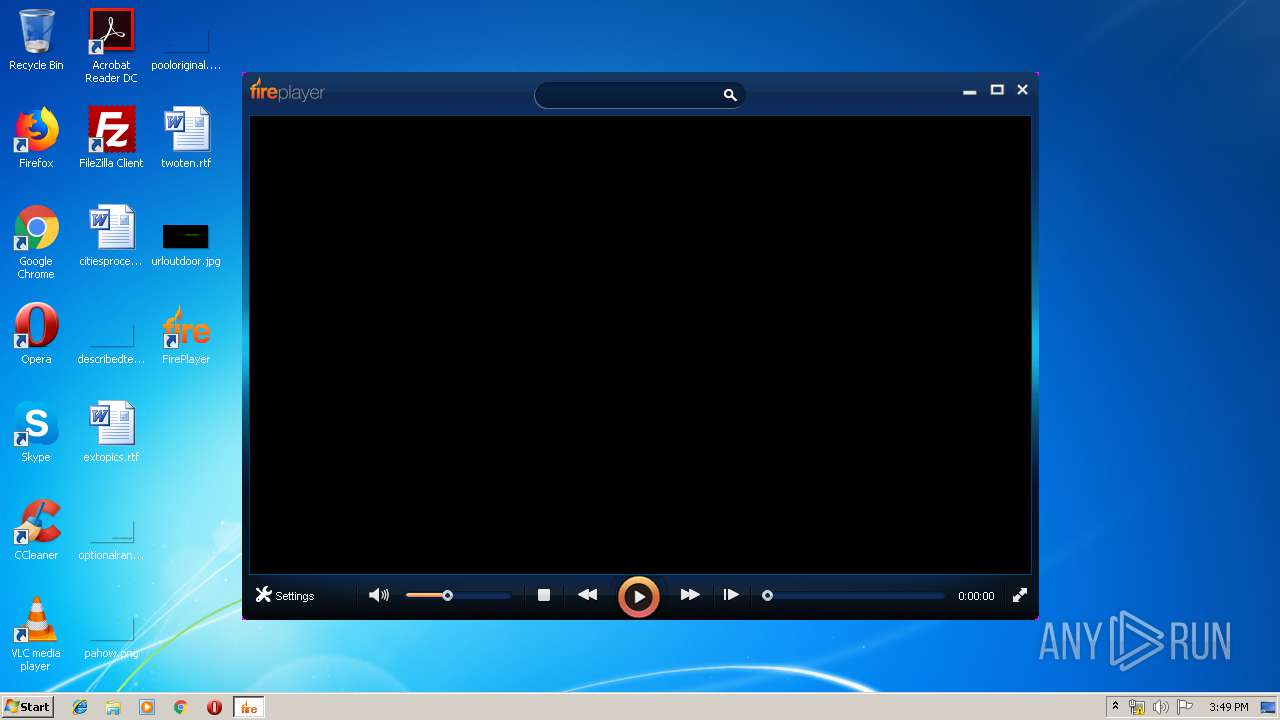The image size is (1280, 720).
Task: Rewind using the double-left arrows
Action: coord(588,595)
